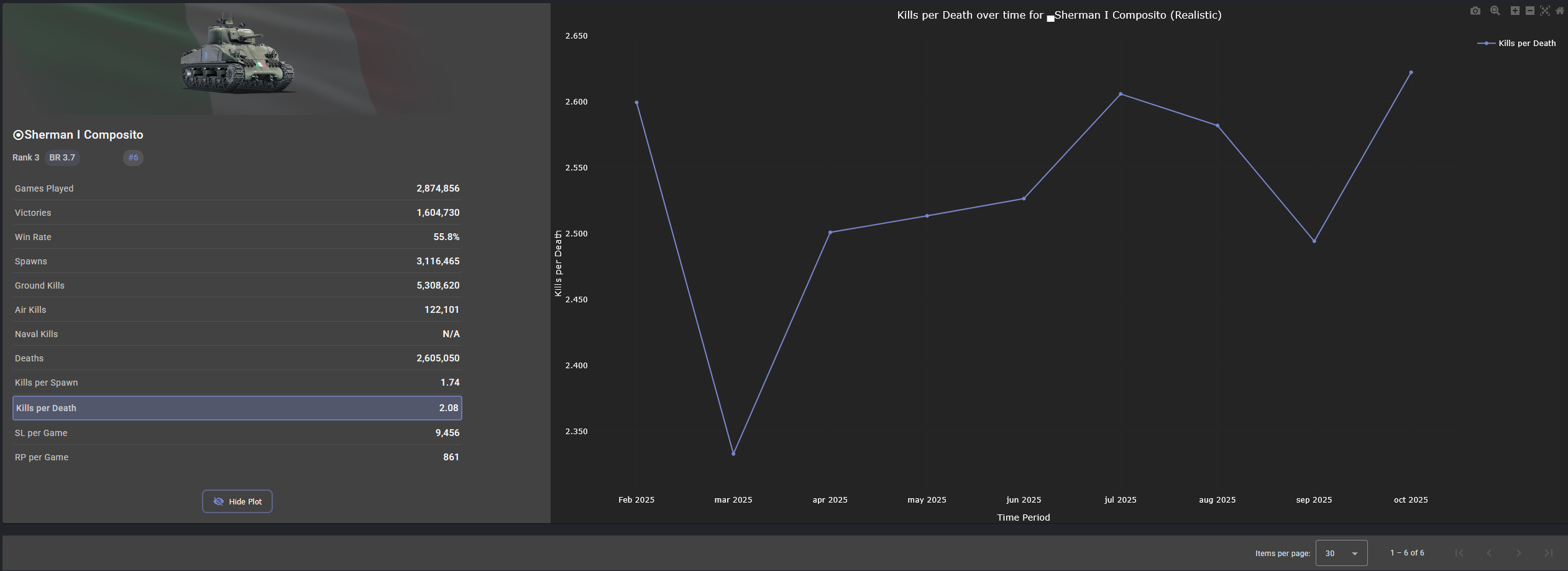Select the Kills per Death stat row
The width and height of the screenshot is (1568, 571).
237,408
